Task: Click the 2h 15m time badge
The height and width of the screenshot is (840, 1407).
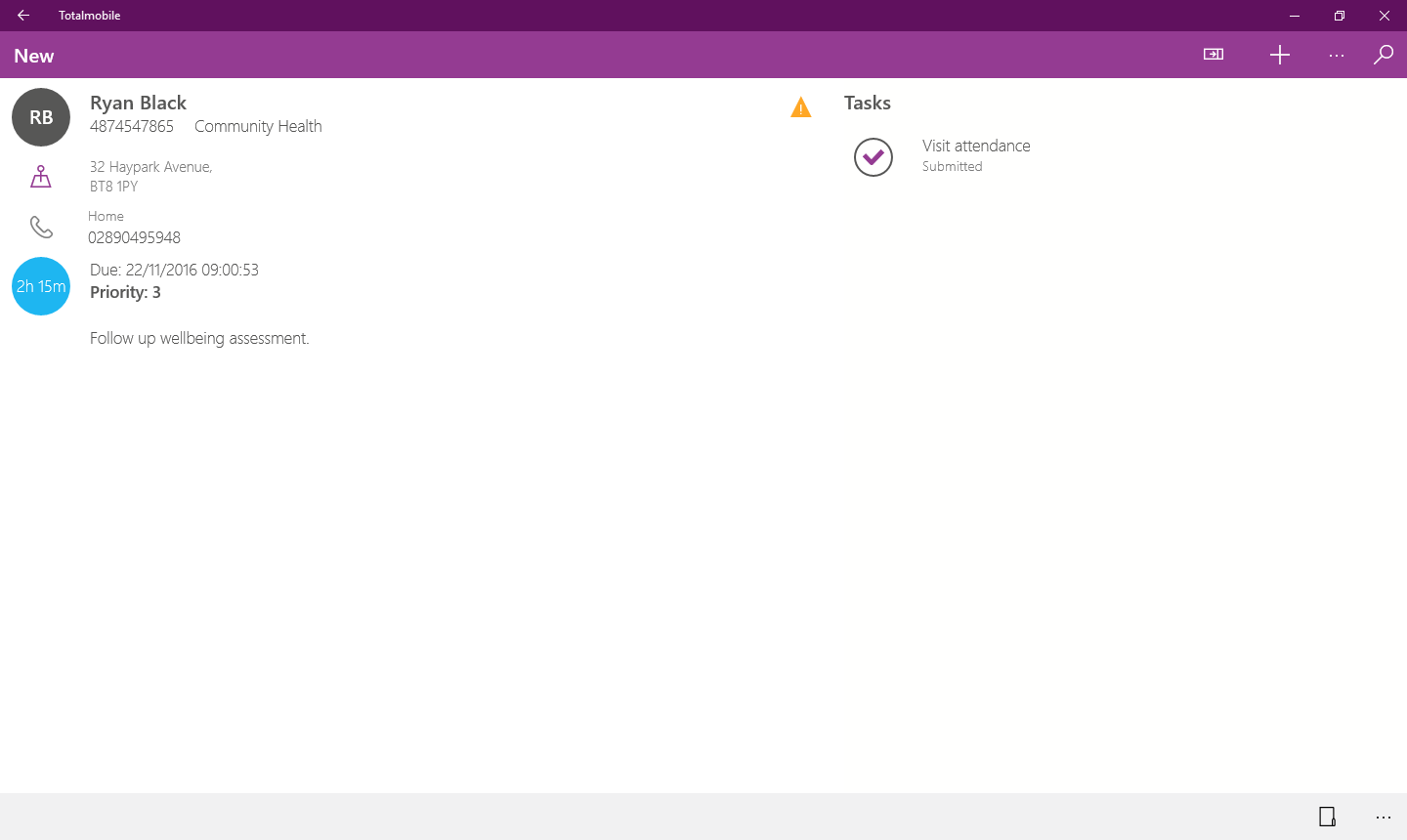Action: click(41, 286)
